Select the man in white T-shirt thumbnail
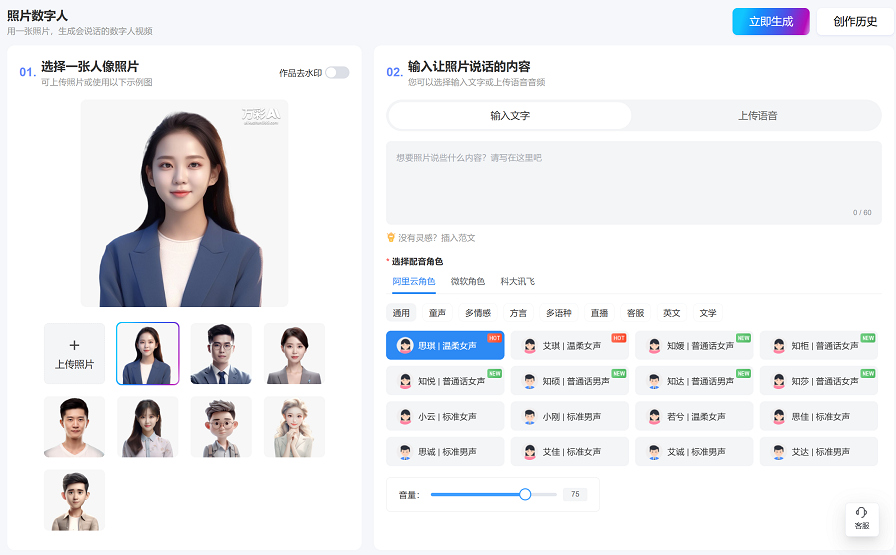Screen dimensions: 896x555 pos(74,427)
